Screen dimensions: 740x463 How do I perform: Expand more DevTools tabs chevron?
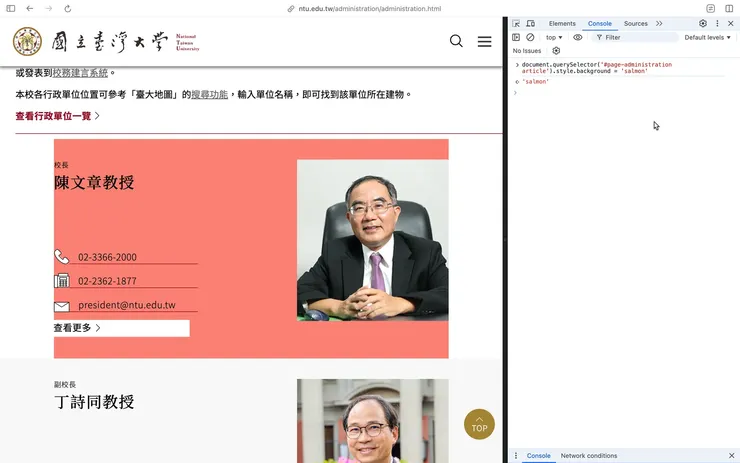point(659,24)
